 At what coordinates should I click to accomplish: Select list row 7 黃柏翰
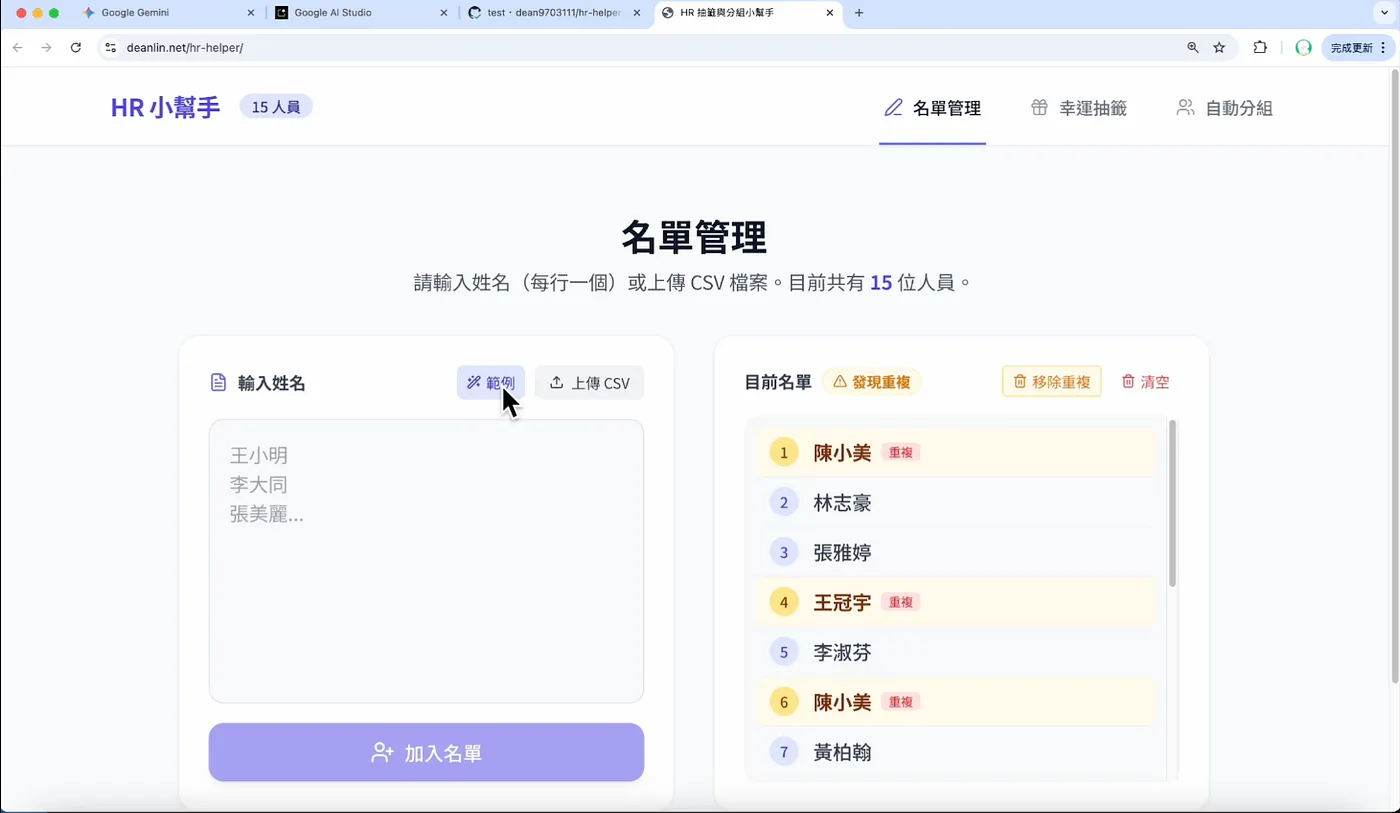click(957, 752)
